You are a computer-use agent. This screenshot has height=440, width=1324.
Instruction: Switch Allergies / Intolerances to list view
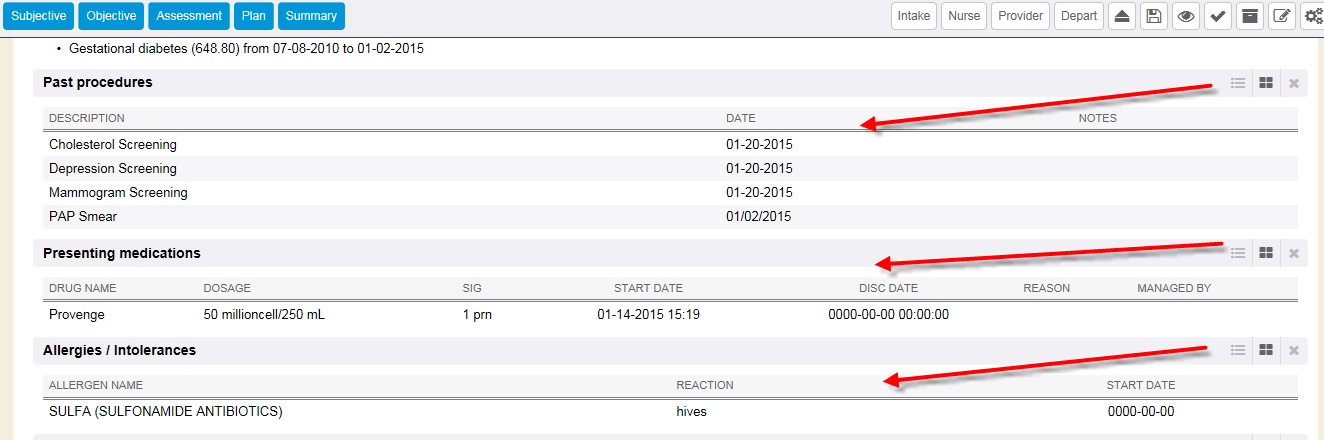(x=1238, y=350)
